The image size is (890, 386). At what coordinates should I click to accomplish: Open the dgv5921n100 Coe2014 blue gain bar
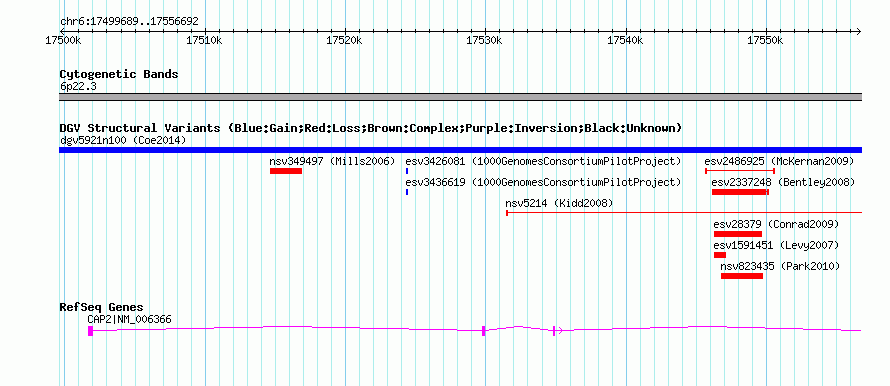[x=460, y=150]
